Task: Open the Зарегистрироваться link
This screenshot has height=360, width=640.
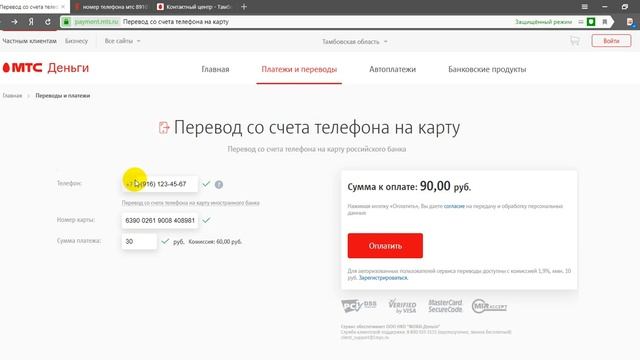Action: pos(383,278)
